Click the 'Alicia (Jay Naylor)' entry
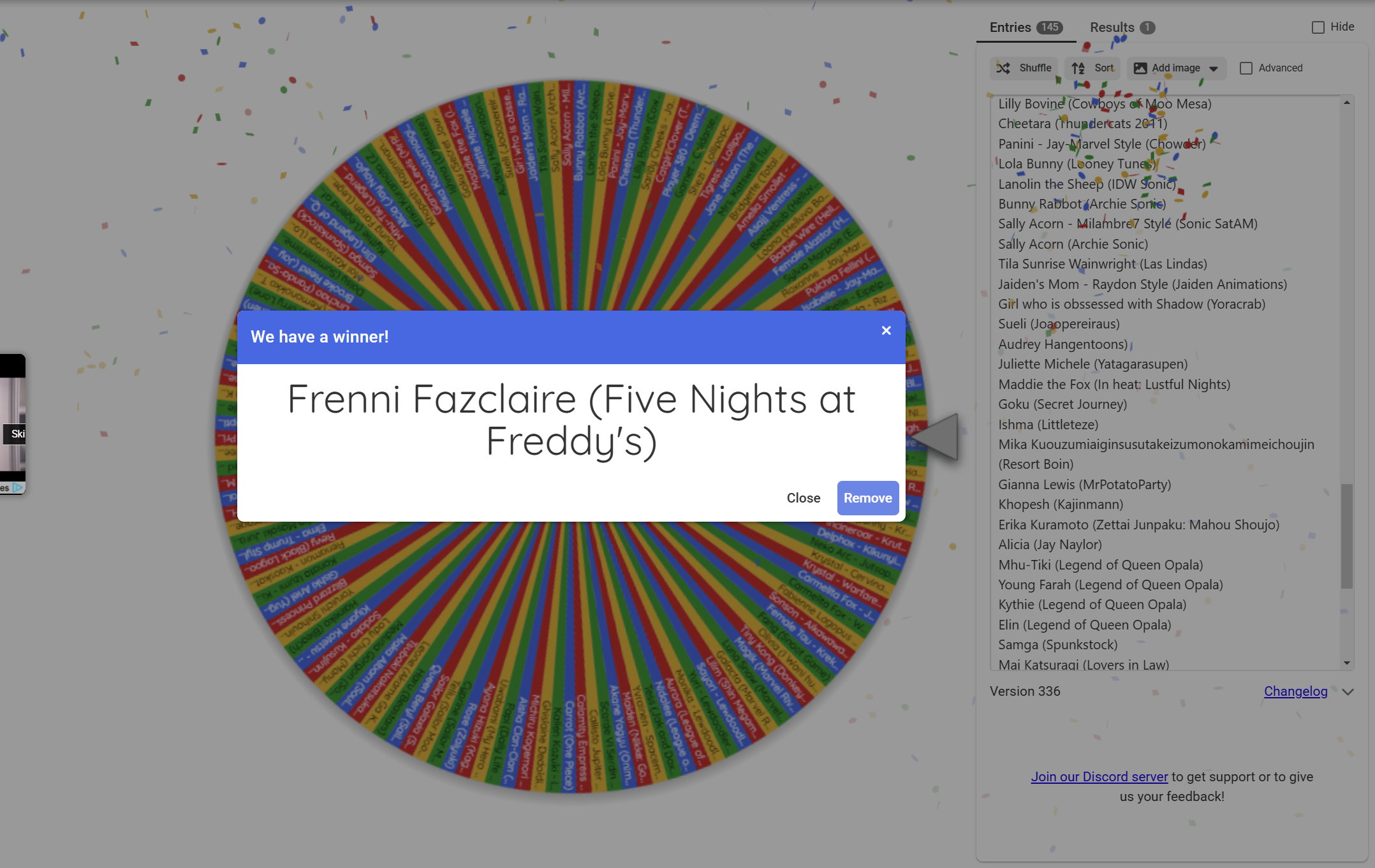 click(x=1050, y=545)
